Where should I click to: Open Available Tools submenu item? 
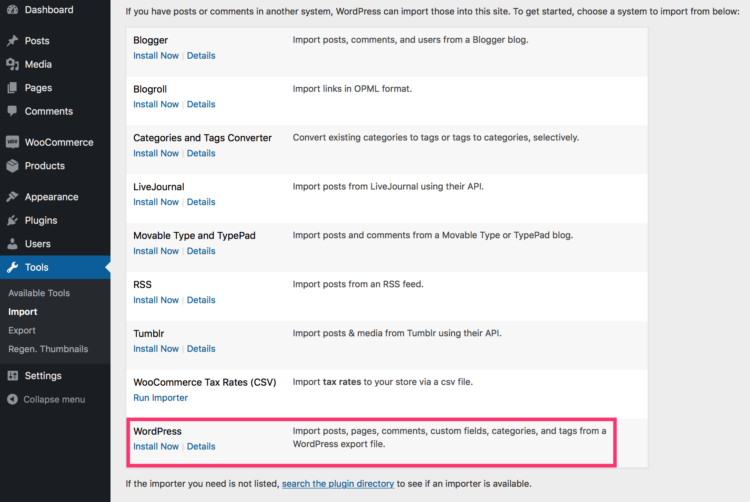(x=39, y=293)
